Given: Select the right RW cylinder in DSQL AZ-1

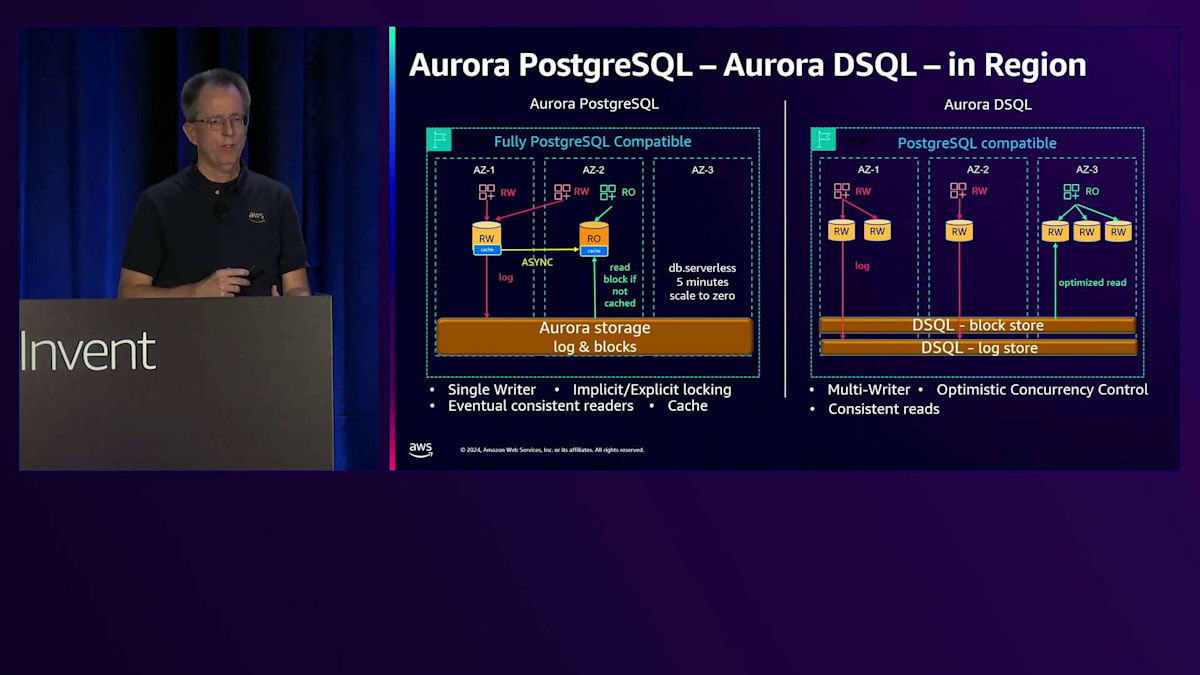Looking at the screenshot, I should pyautogui.click(x=877, y=231).
